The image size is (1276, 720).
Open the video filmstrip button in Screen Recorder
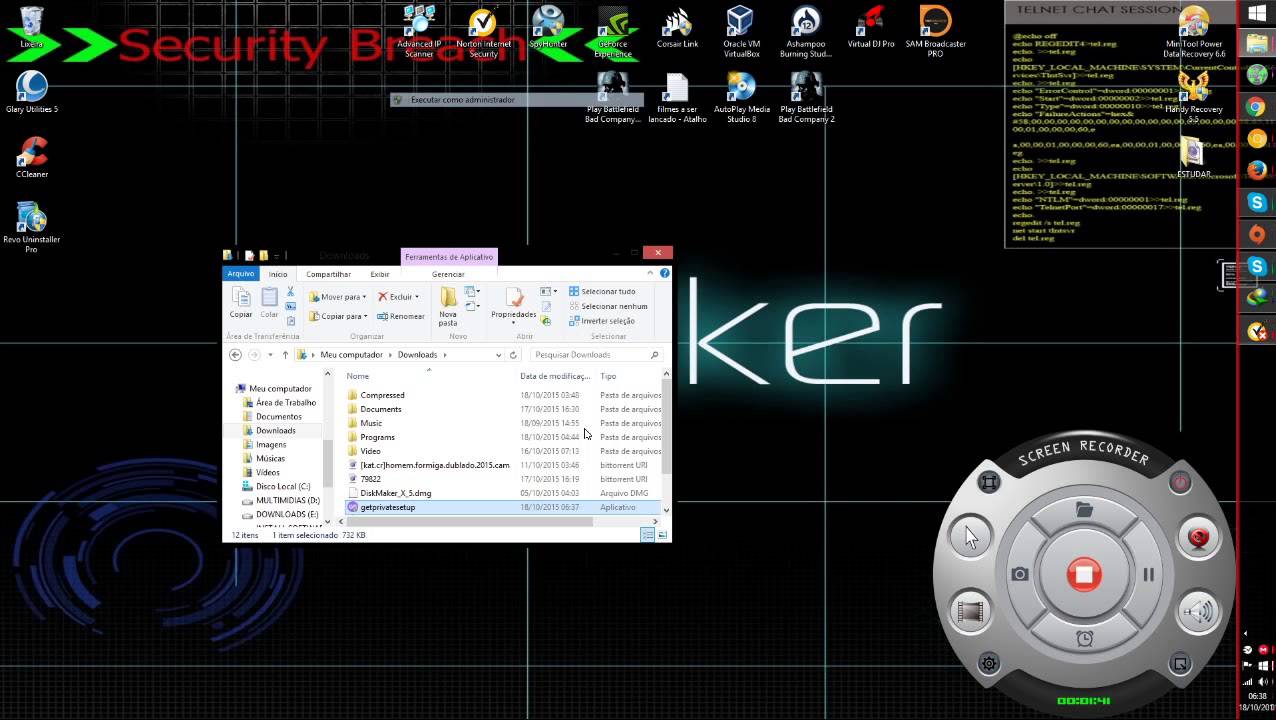[970, 611]
